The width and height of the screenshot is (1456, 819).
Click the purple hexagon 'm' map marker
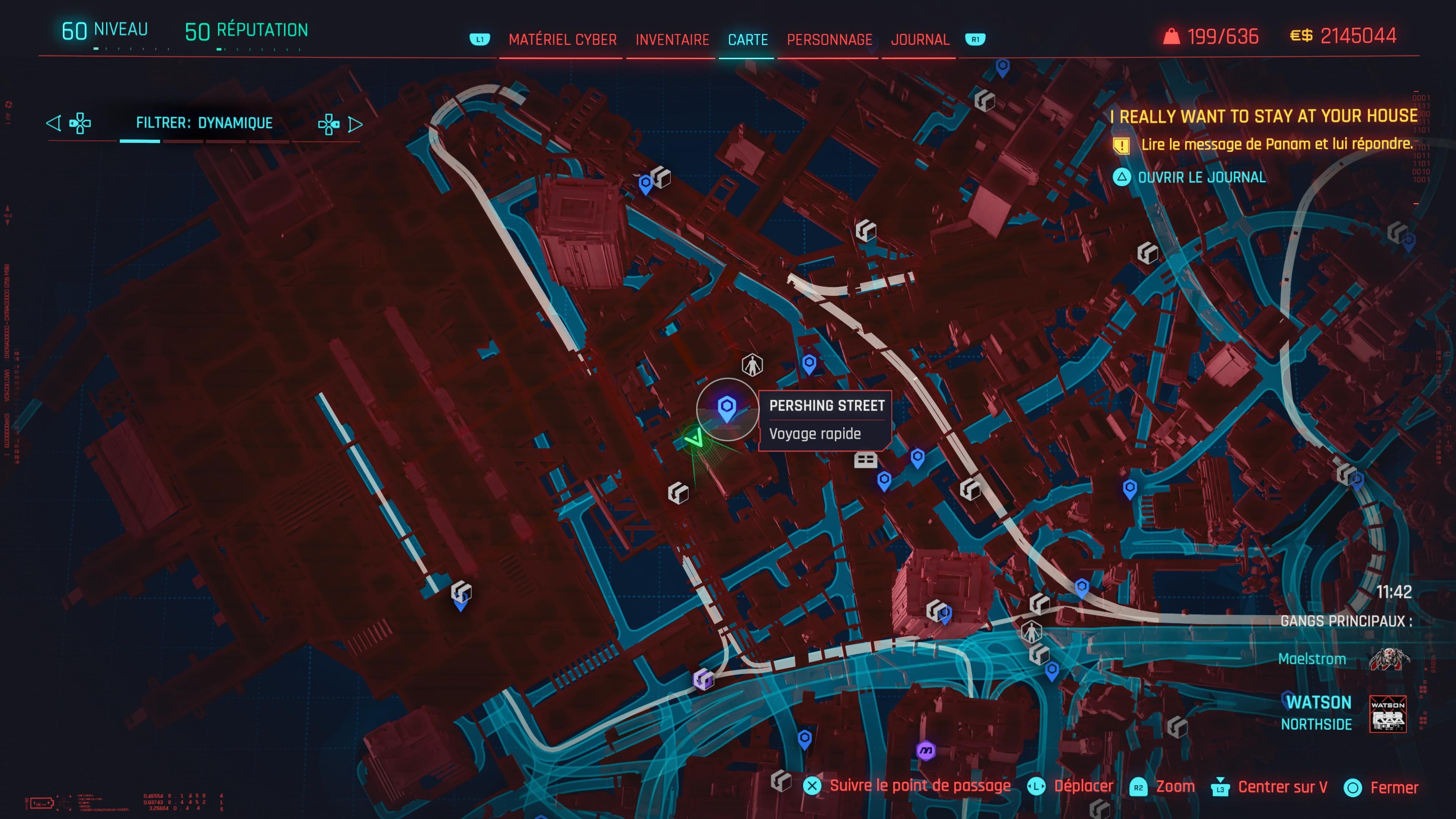tap(926, 751)
